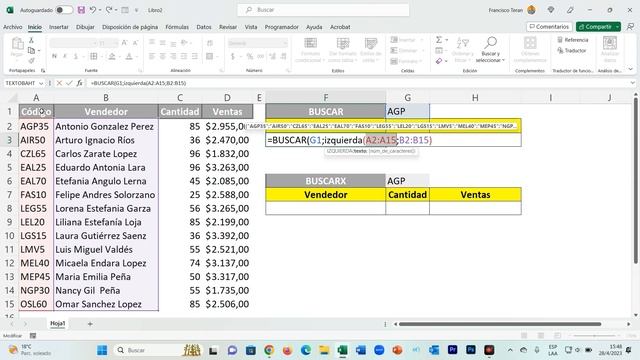Click the vertical scrollbar thumb
640x360 pixels.
(x=636, y=180)
